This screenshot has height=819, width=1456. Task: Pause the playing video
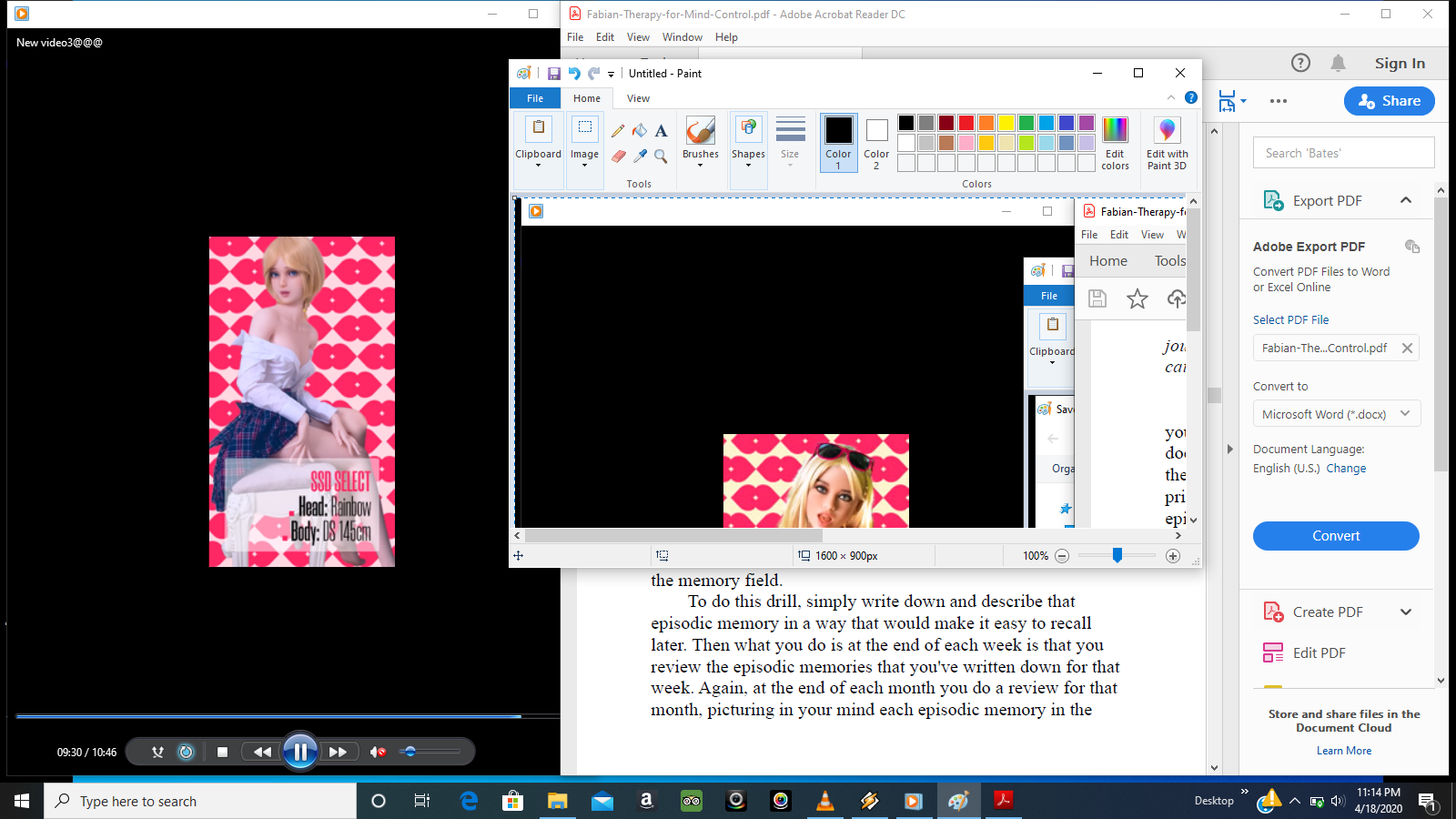point(300,752)
